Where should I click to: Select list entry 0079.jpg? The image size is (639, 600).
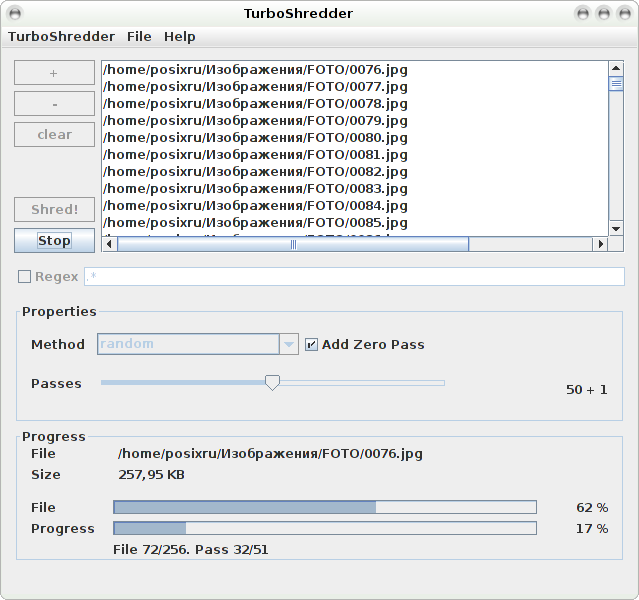pyautogui.click(x=355, y=121)
